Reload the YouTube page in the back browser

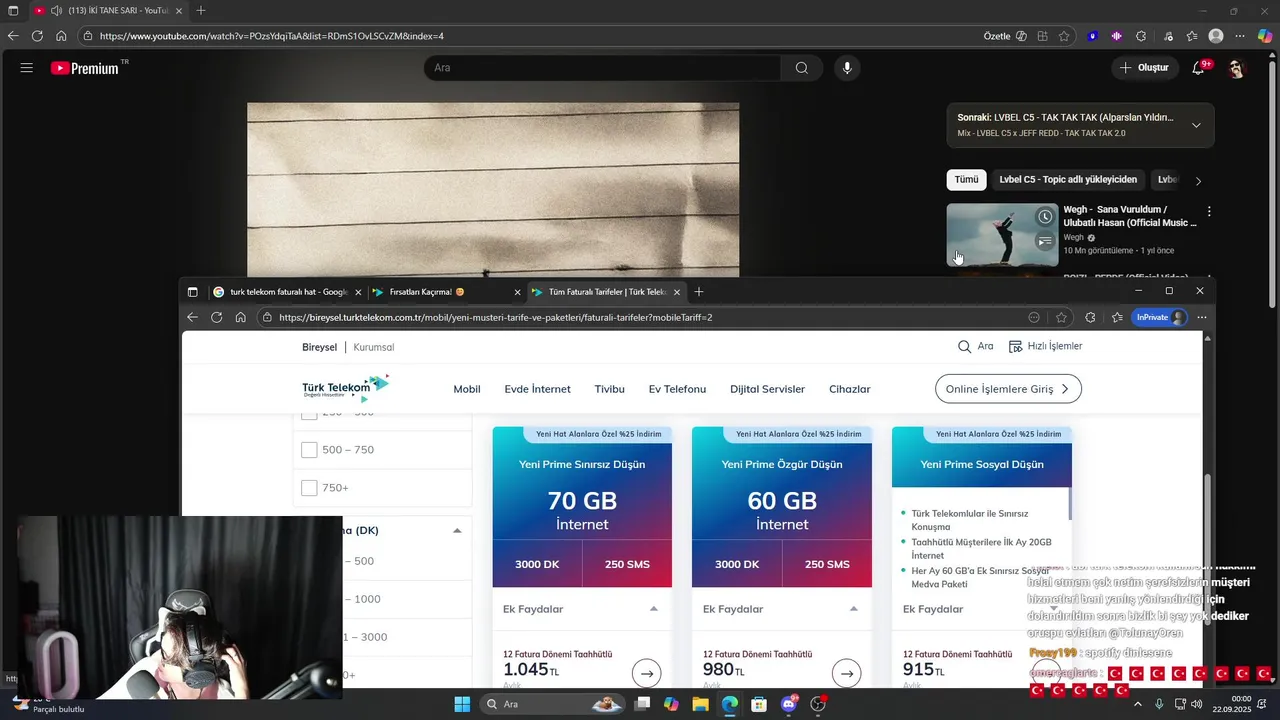pyautogui.click(x=37, y=36)
